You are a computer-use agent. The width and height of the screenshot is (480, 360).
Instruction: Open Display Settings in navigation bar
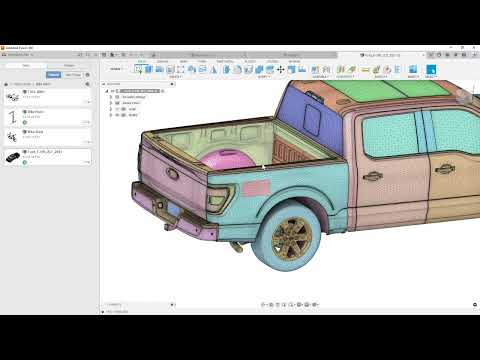[299, 304]
